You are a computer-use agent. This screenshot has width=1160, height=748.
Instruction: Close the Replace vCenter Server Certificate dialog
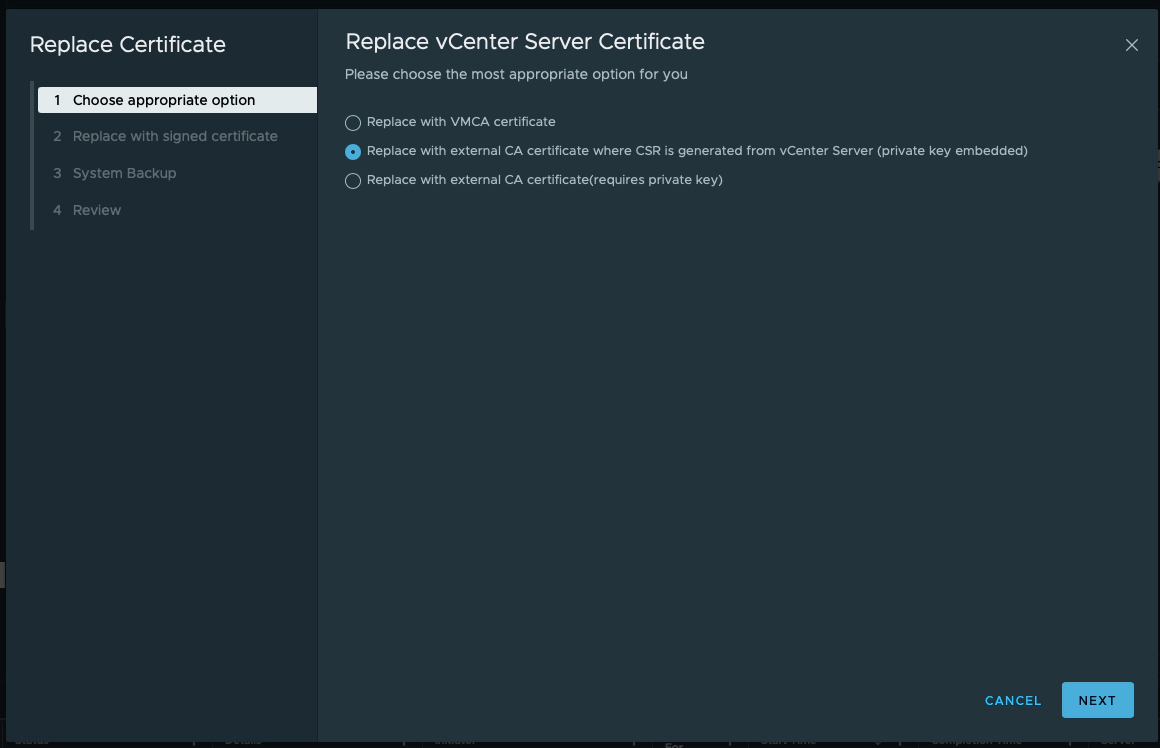click(x=1131, y=45)
